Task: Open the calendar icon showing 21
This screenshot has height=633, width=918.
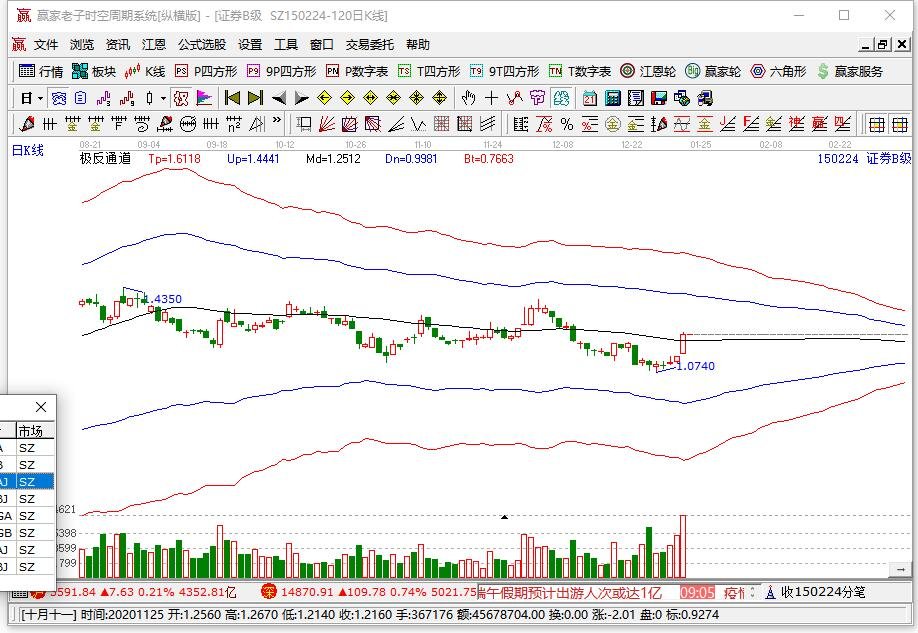Action: [590, 98]
